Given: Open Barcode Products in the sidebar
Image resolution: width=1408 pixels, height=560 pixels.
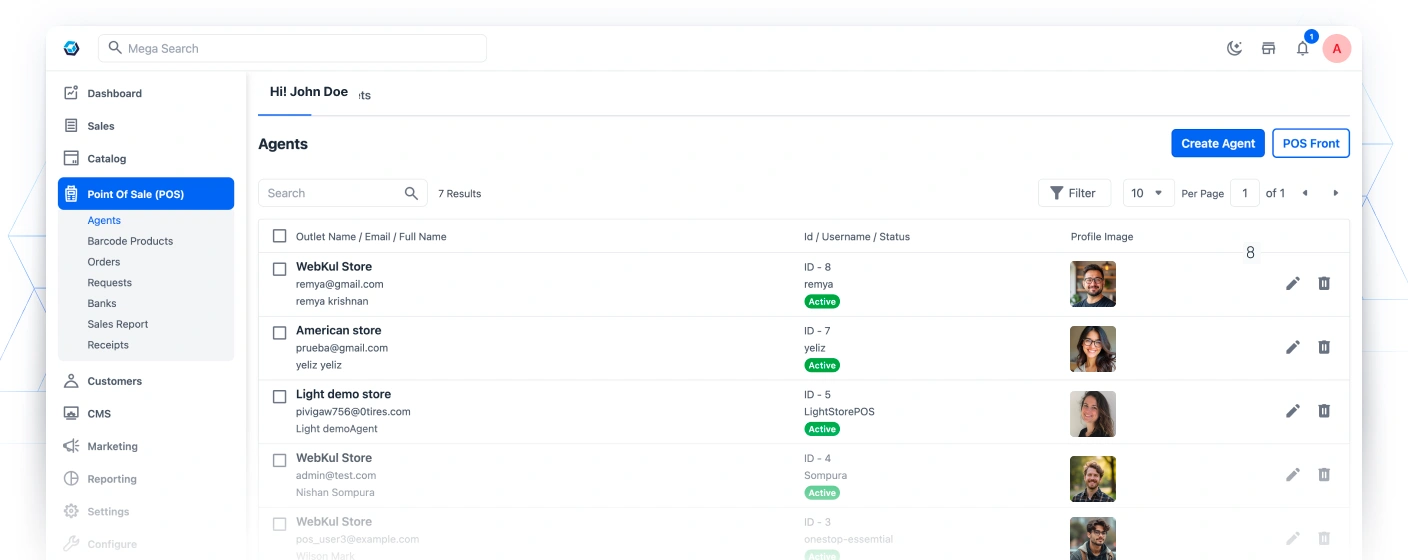Looking at the screenshot, I should pos(130,241).
